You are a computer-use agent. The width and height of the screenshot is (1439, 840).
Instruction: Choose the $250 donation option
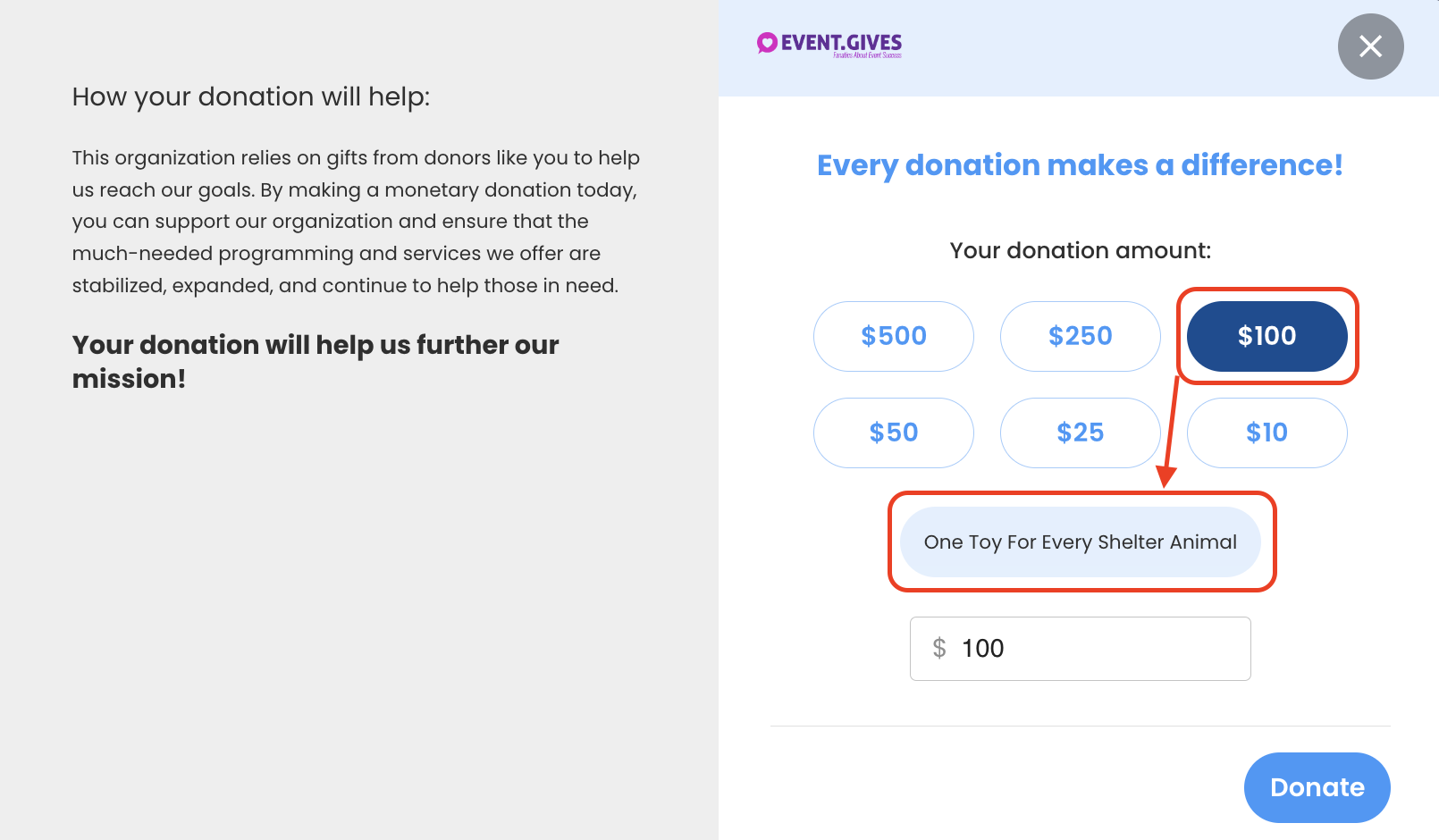[1080, 336]
